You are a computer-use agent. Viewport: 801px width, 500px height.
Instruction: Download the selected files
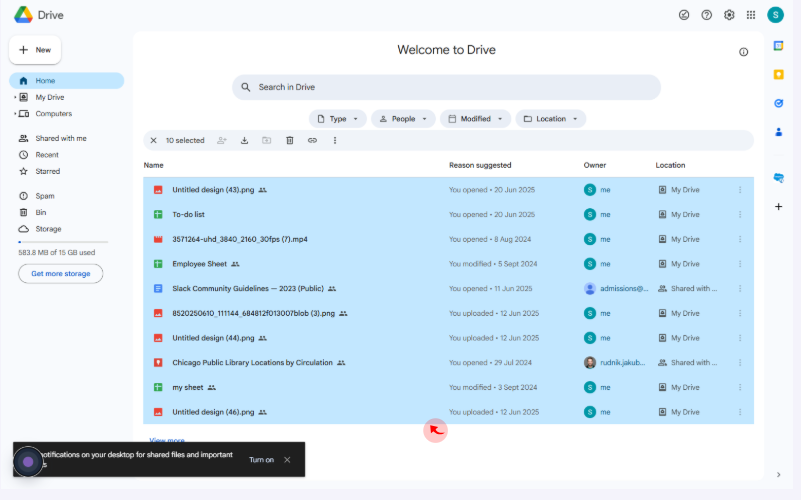tap(244, 140)
